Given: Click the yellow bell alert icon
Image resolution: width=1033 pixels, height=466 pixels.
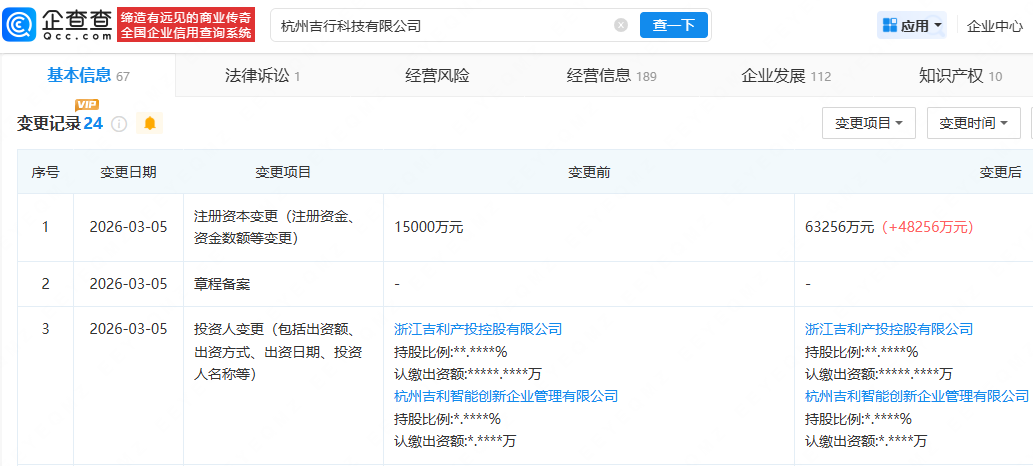Looking at the screenshot, I should click(x=150, y=123).
